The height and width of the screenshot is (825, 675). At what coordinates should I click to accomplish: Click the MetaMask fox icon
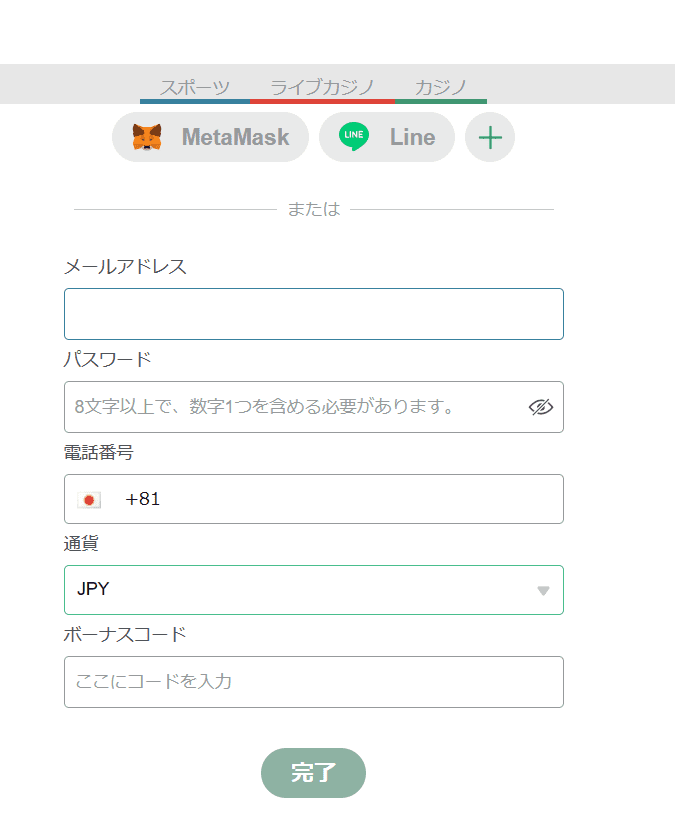[x=147, y=137]
